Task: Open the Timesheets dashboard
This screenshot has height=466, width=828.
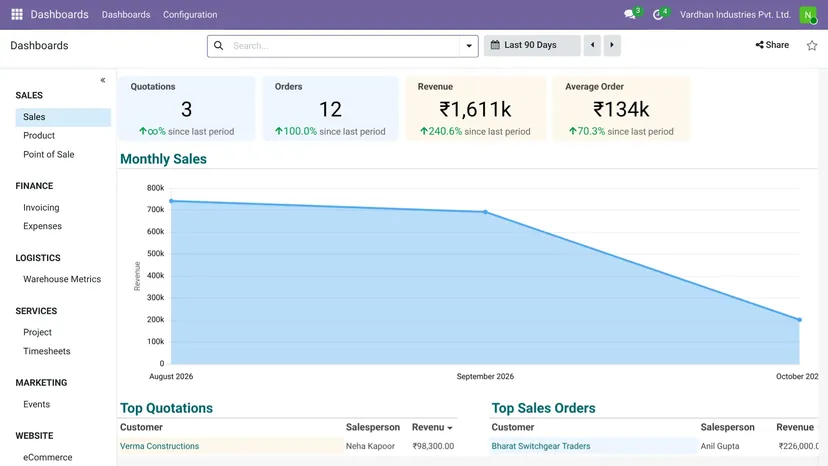Action: pos(46,351)
